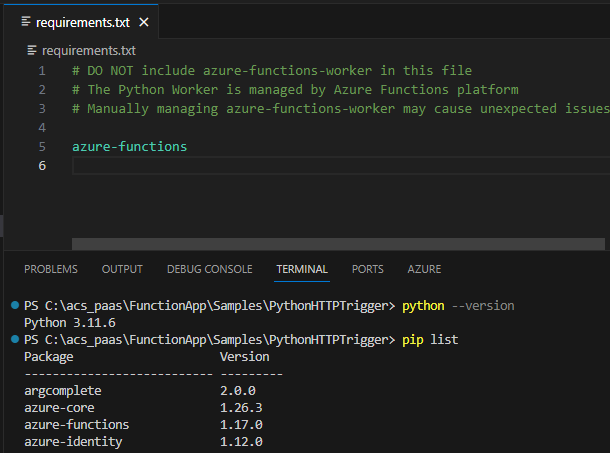Click line number 1 in gutter
Screen dimensions: 610x453
pos(42,71)
